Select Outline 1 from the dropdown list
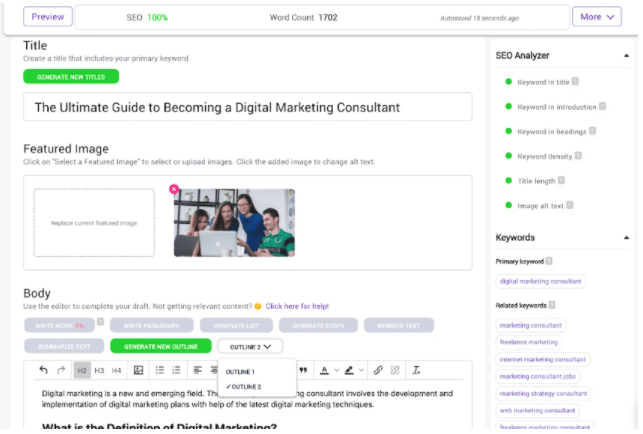643x434 pixels. pos(240,372)
